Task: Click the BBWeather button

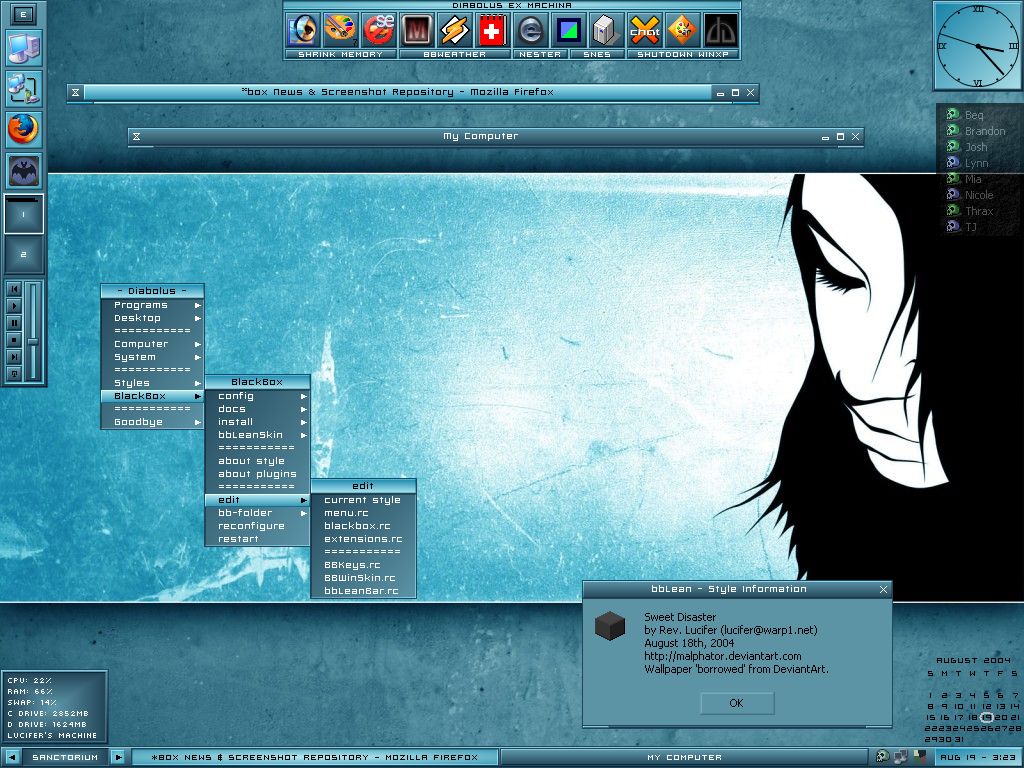Action: (455, 54)
